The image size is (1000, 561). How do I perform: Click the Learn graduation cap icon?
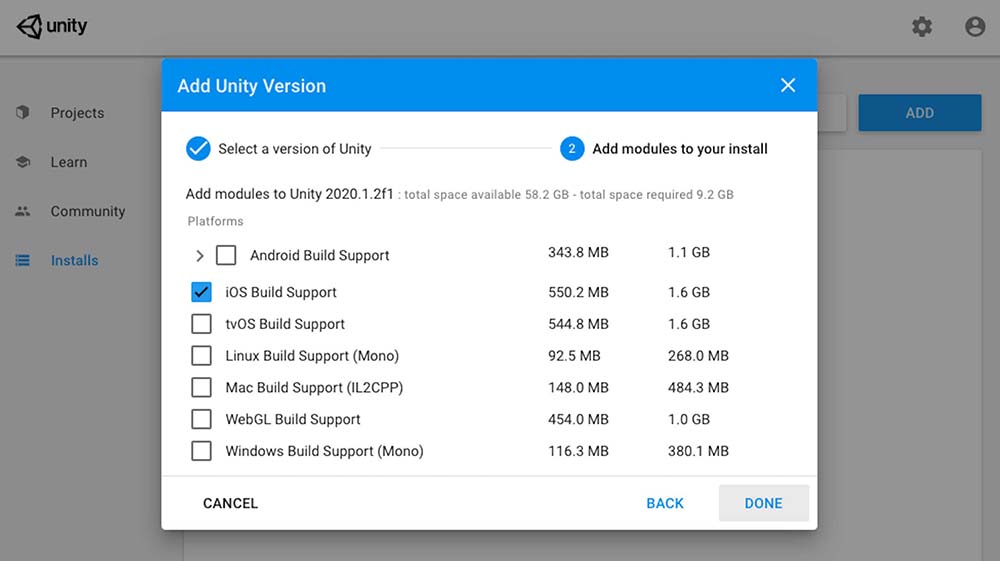(23, 162)
